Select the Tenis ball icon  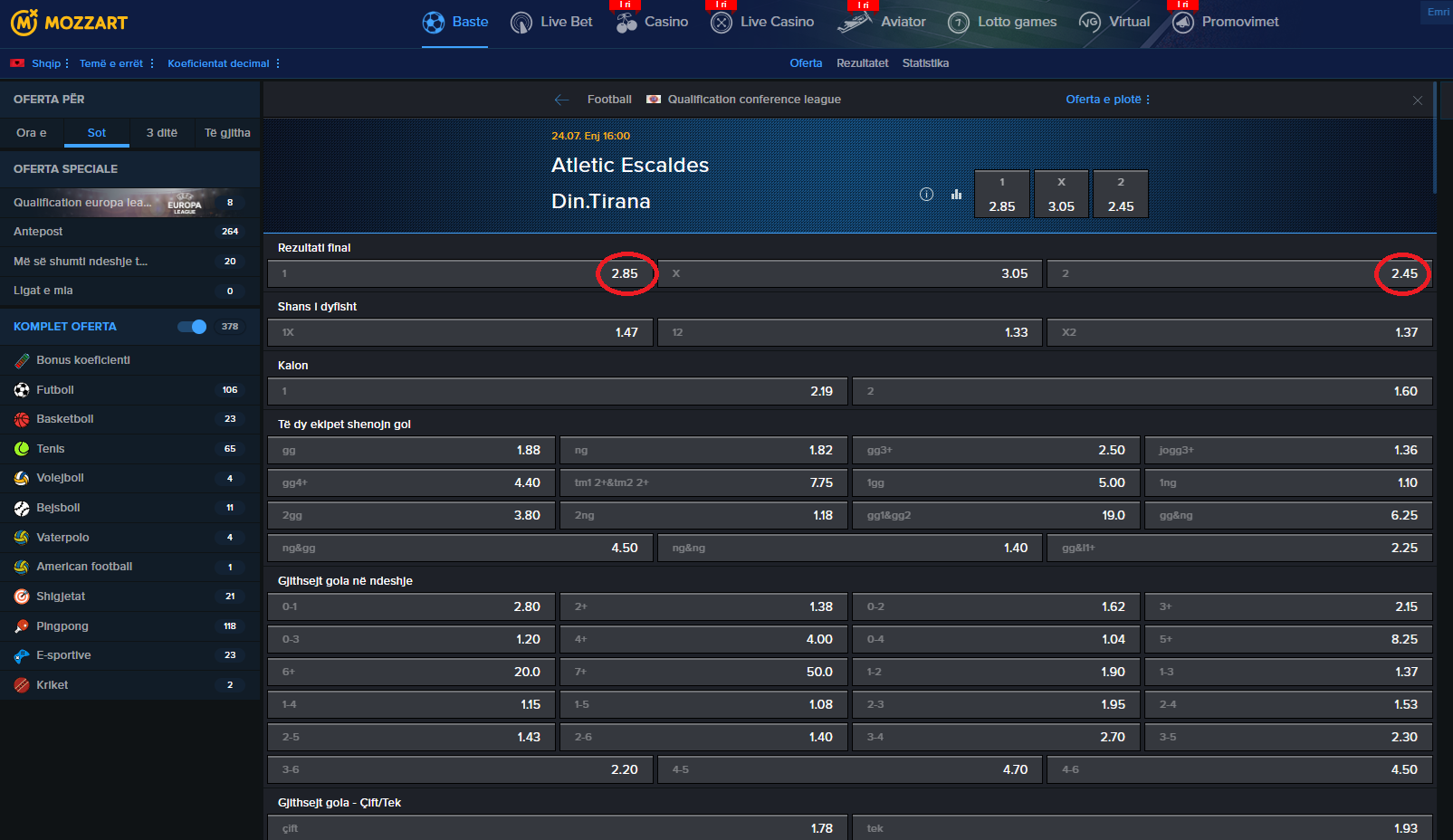pyautogui.click(x=22, y=449)
